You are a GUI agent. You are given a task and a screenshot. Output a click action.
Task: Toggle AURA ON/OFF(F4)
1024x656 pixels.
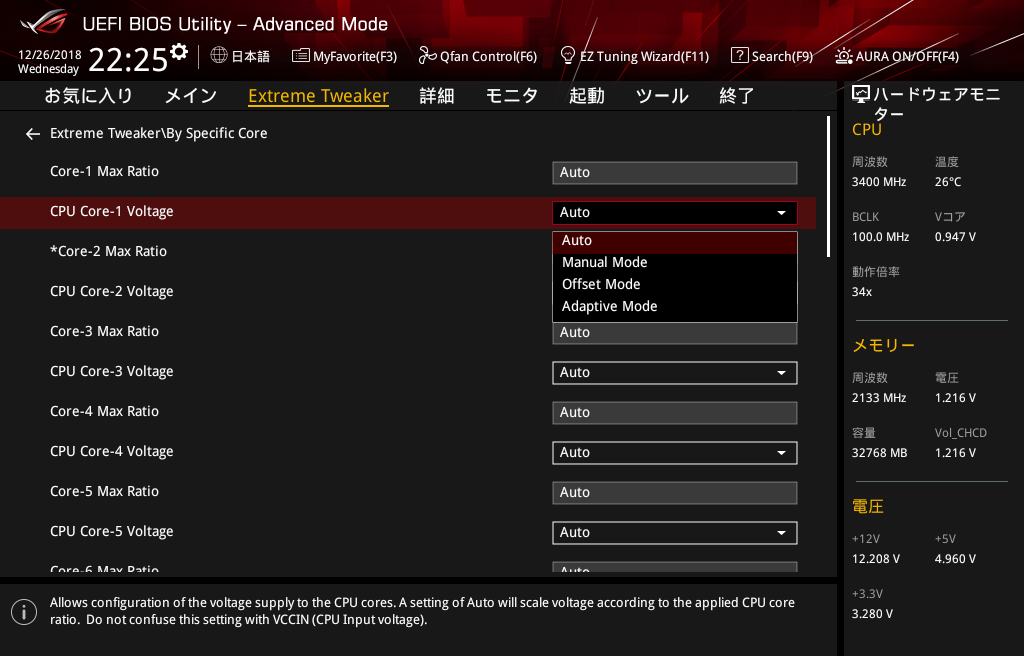[x=897, y=56]
